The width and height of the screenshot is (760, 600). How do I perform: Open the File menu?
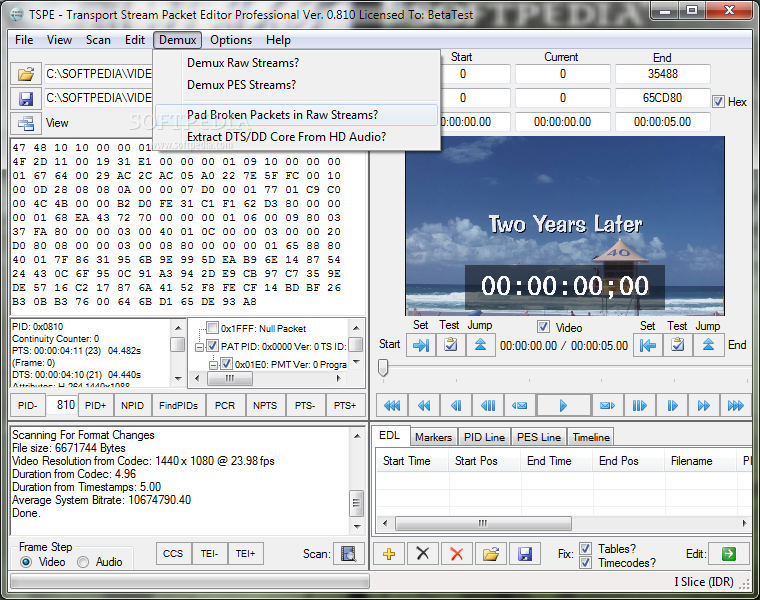24,40
